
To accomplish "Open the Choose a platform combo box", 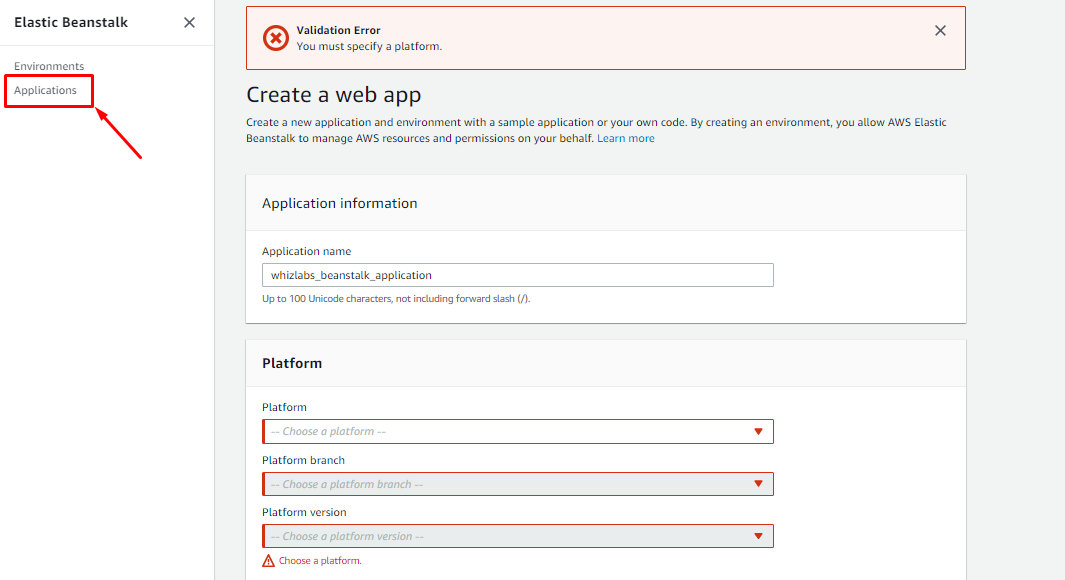I will coord(518,431).
